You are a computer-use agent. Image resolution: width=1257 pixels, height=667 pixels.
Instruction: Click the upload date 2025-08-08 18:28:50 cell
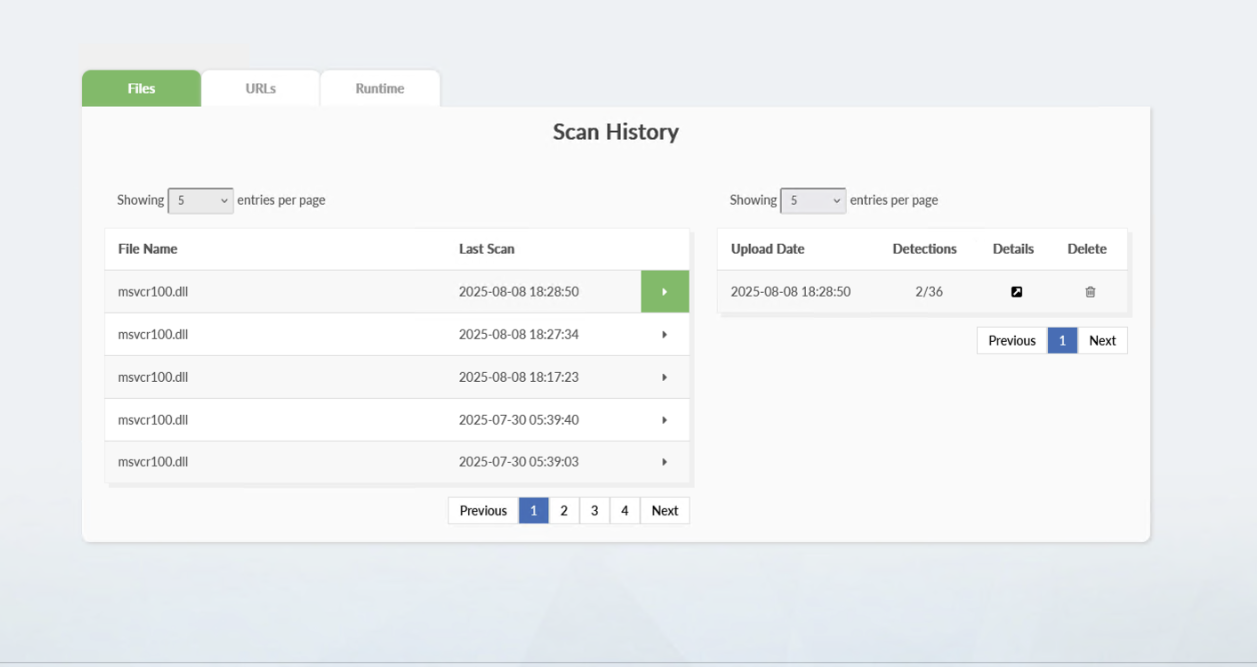(791, 292)
